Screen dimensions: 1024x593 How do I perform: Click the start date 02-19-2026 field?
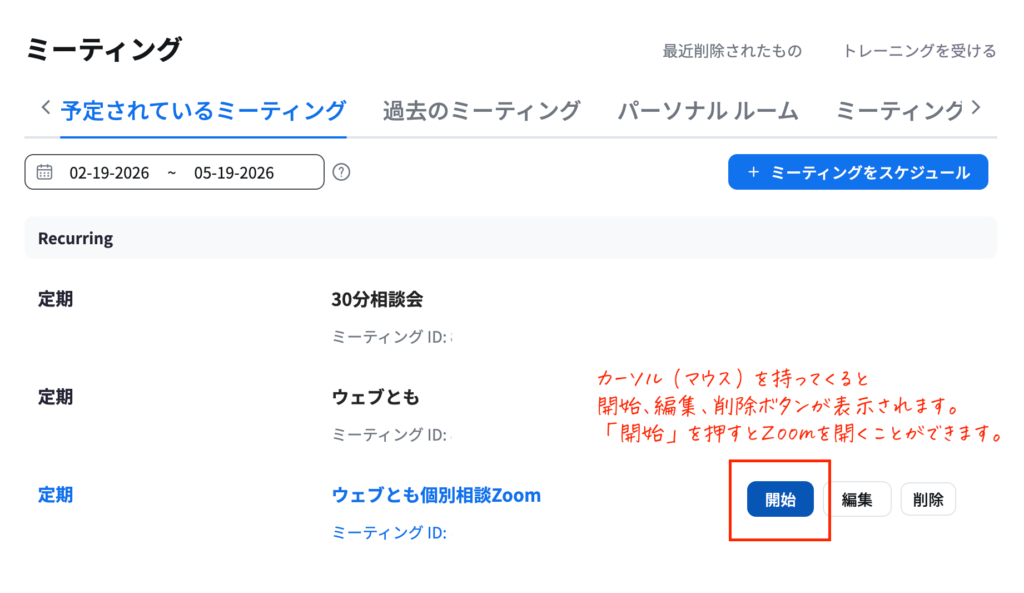109,173
